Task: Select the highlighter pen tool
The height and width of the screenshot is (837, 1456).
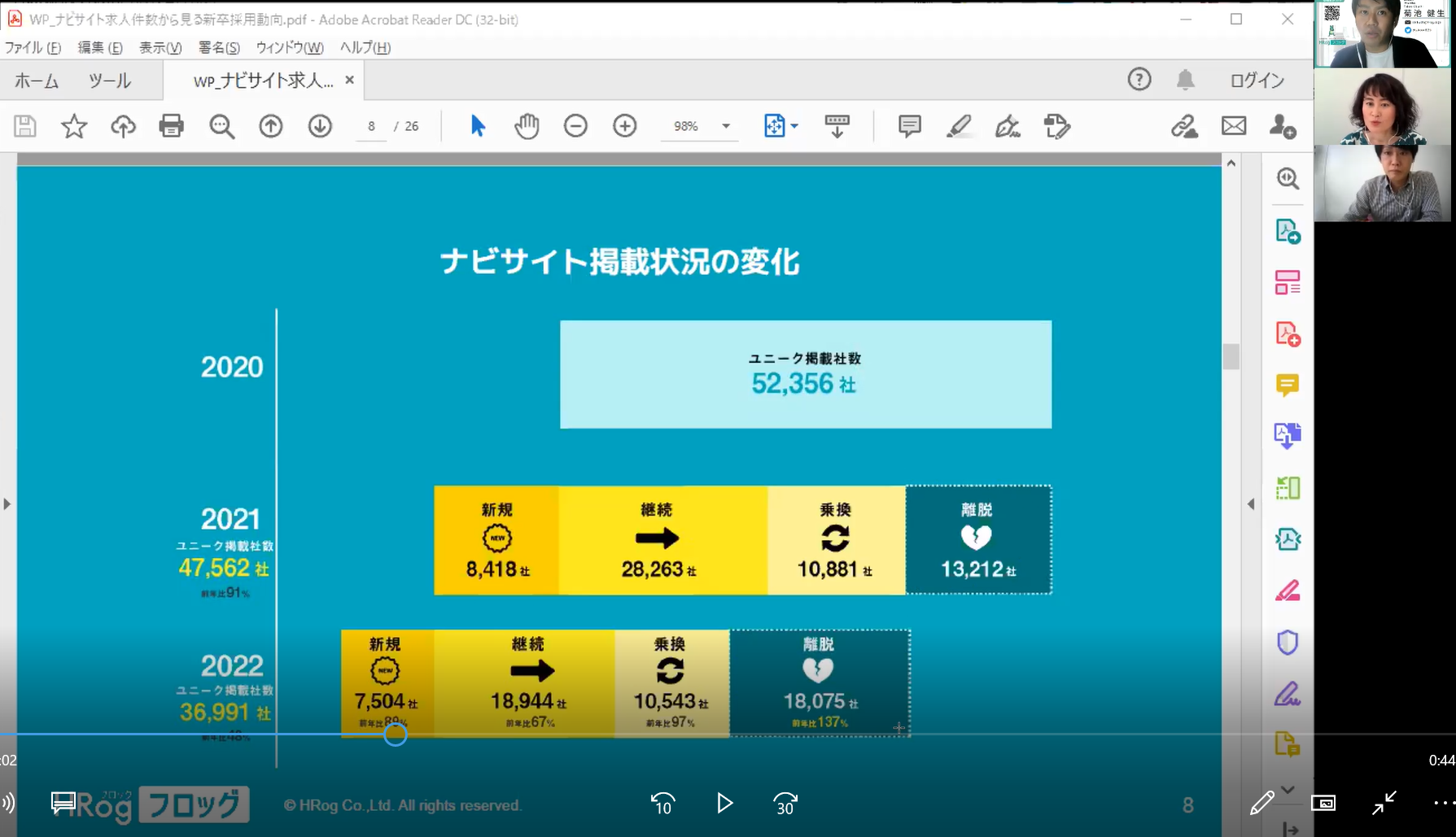Action: click(959, 126)
